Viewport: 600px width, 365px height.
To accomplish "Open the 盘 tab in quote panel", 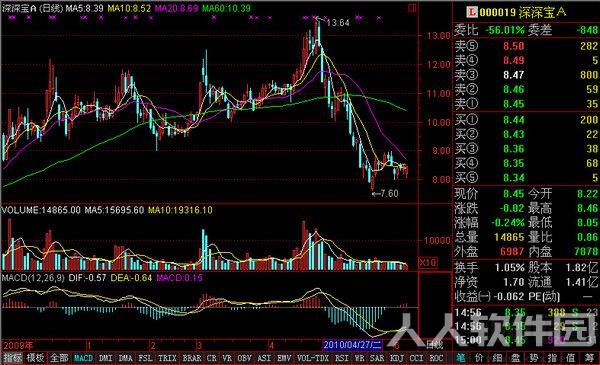I will click(x=515, y=358).
